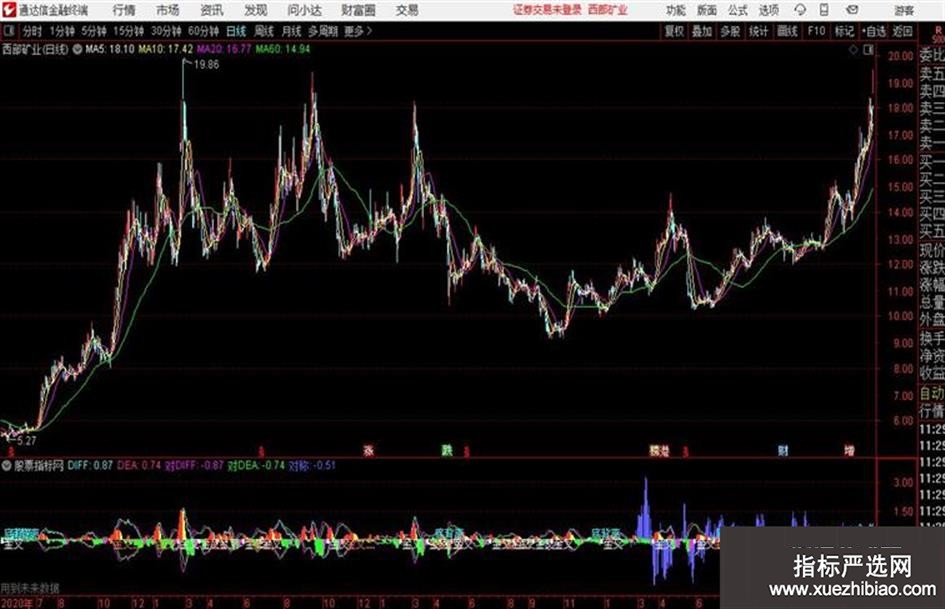Click MA10: 17.42 indicator value
Image resolution: width=945 pixels, height=609 pixels.
166,49
